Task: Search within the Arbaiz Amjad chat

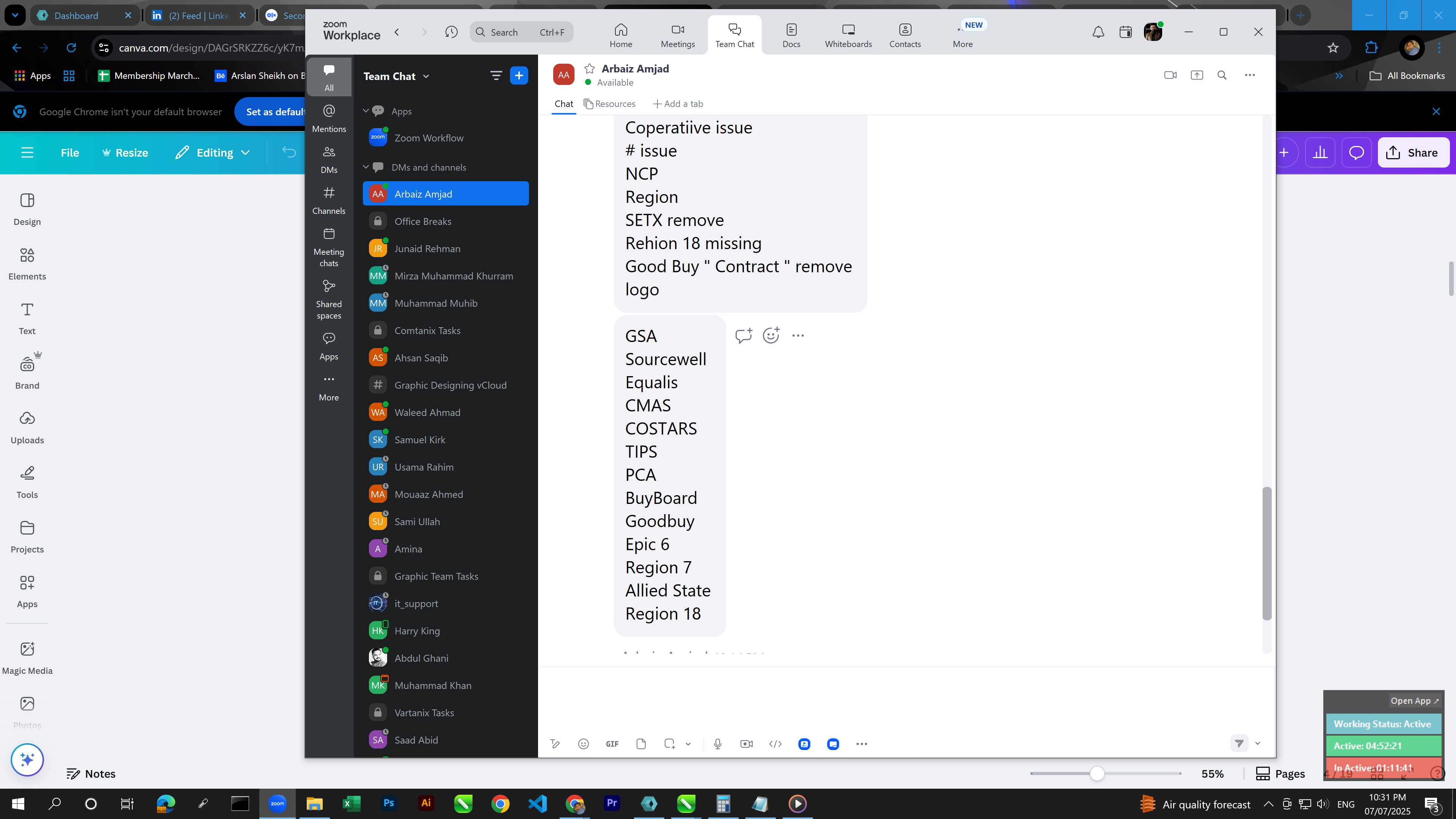Action: coord(1222,75)
